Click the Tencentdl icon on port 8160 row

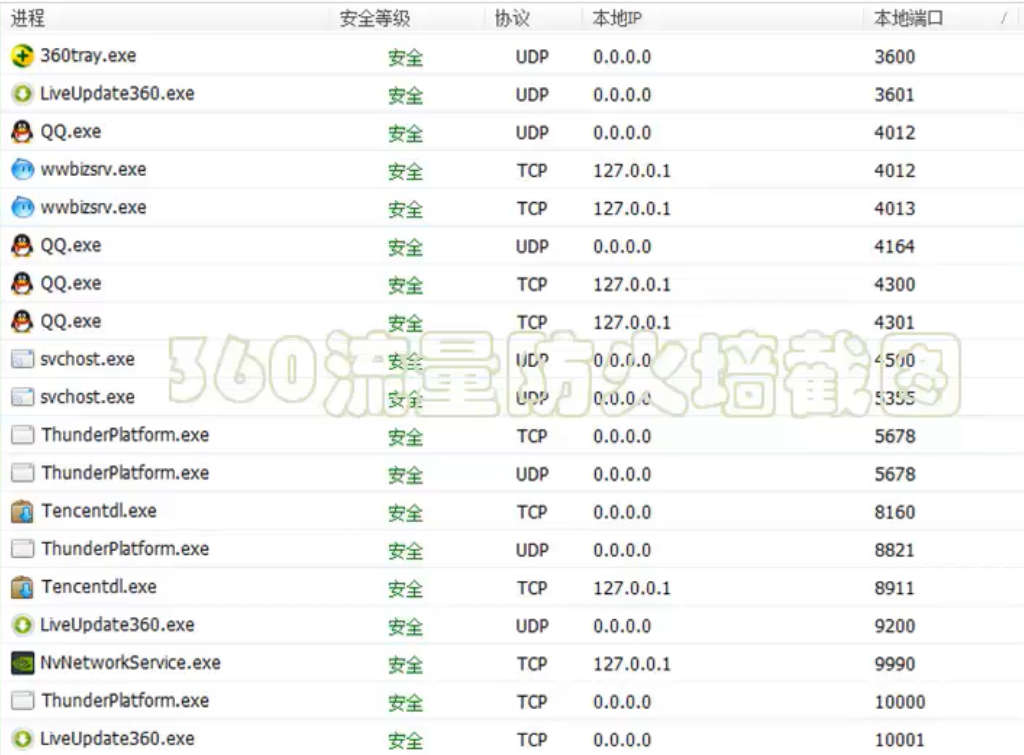22,511
